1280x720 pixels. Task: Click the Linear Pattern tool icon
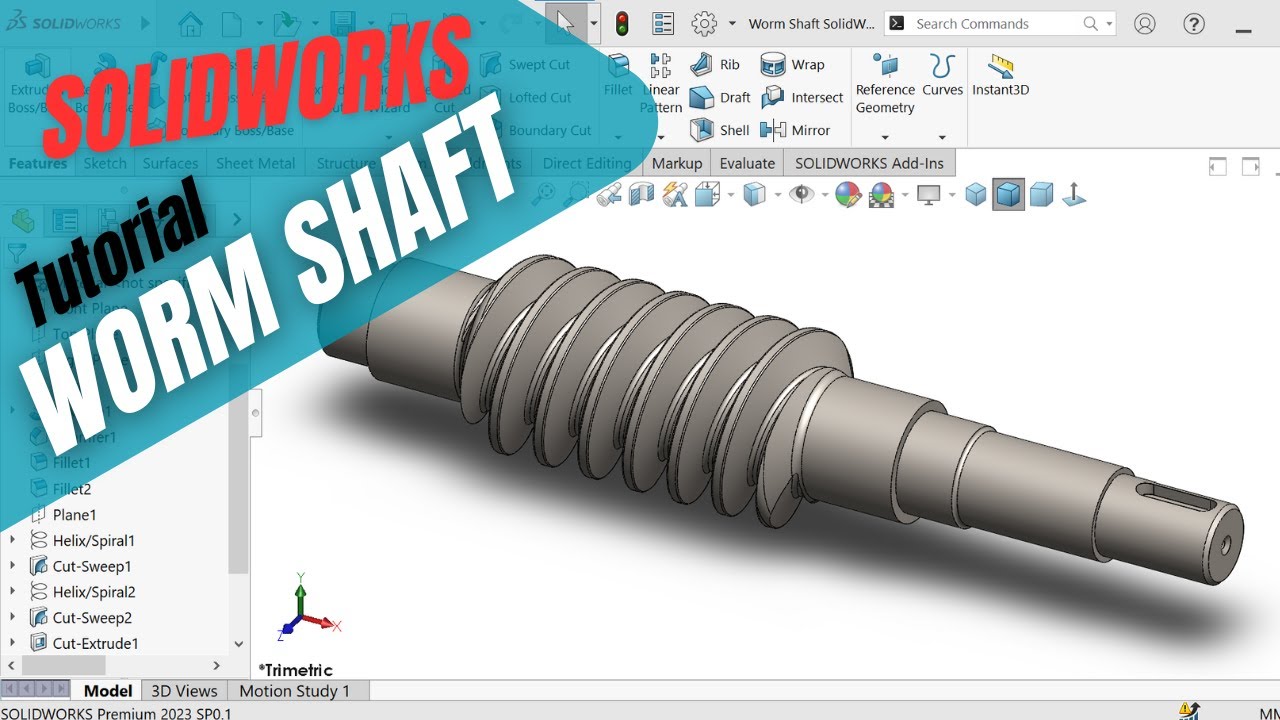[x=661, y=66]
